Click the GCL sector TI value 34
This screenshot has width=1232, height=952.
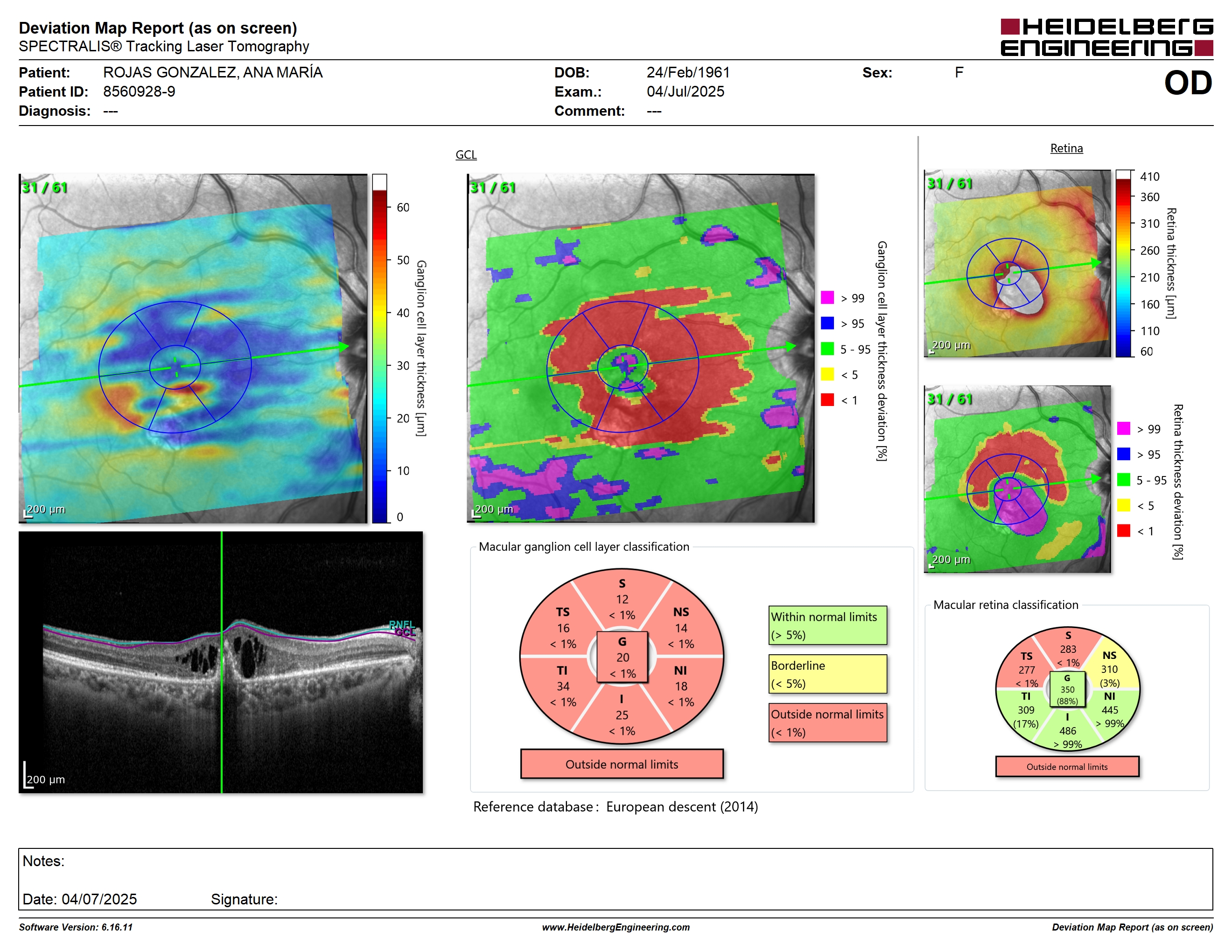563,686
